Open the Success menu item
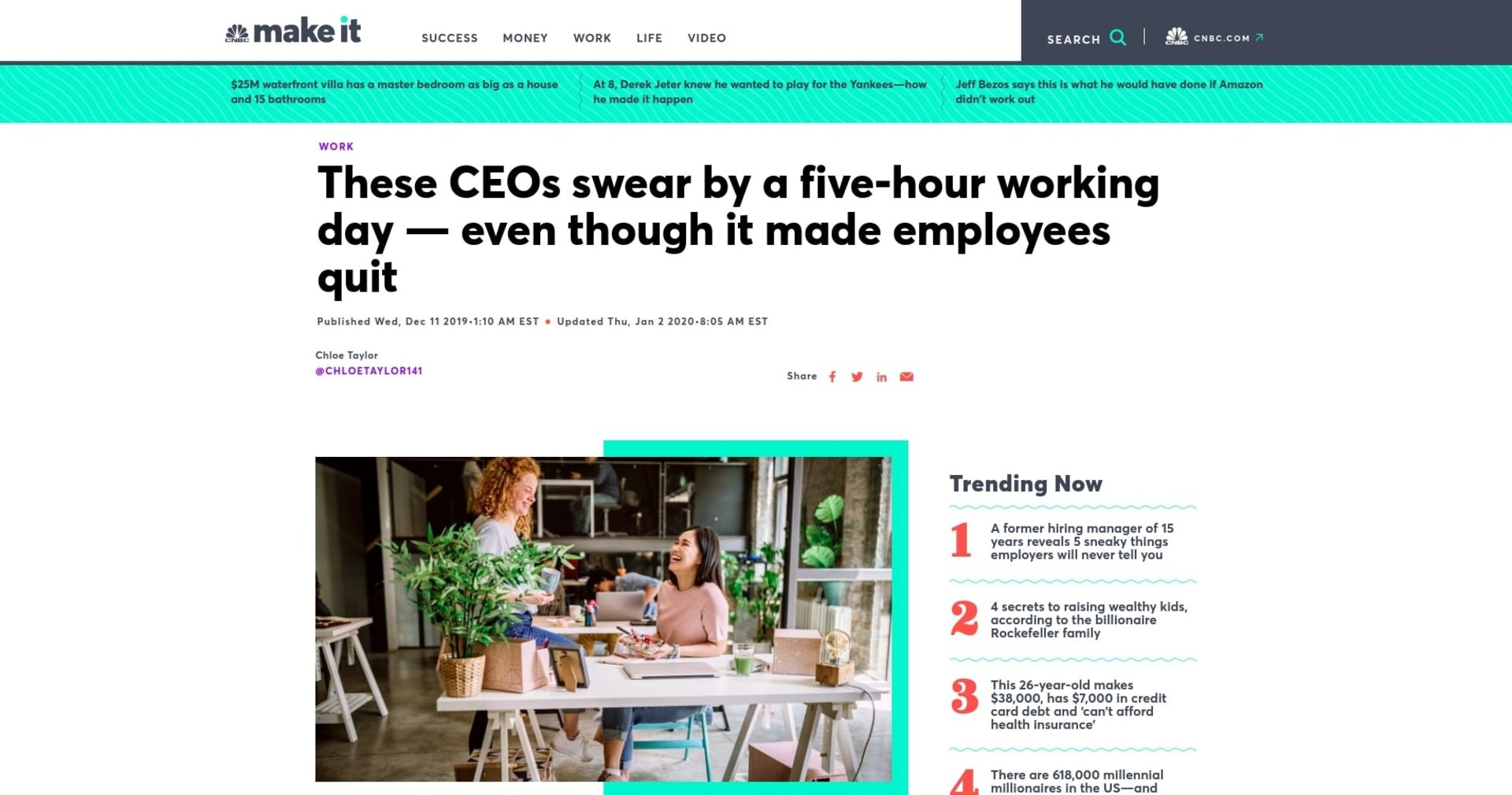Viewport: 1512px width, 795px height. (450, 38)
